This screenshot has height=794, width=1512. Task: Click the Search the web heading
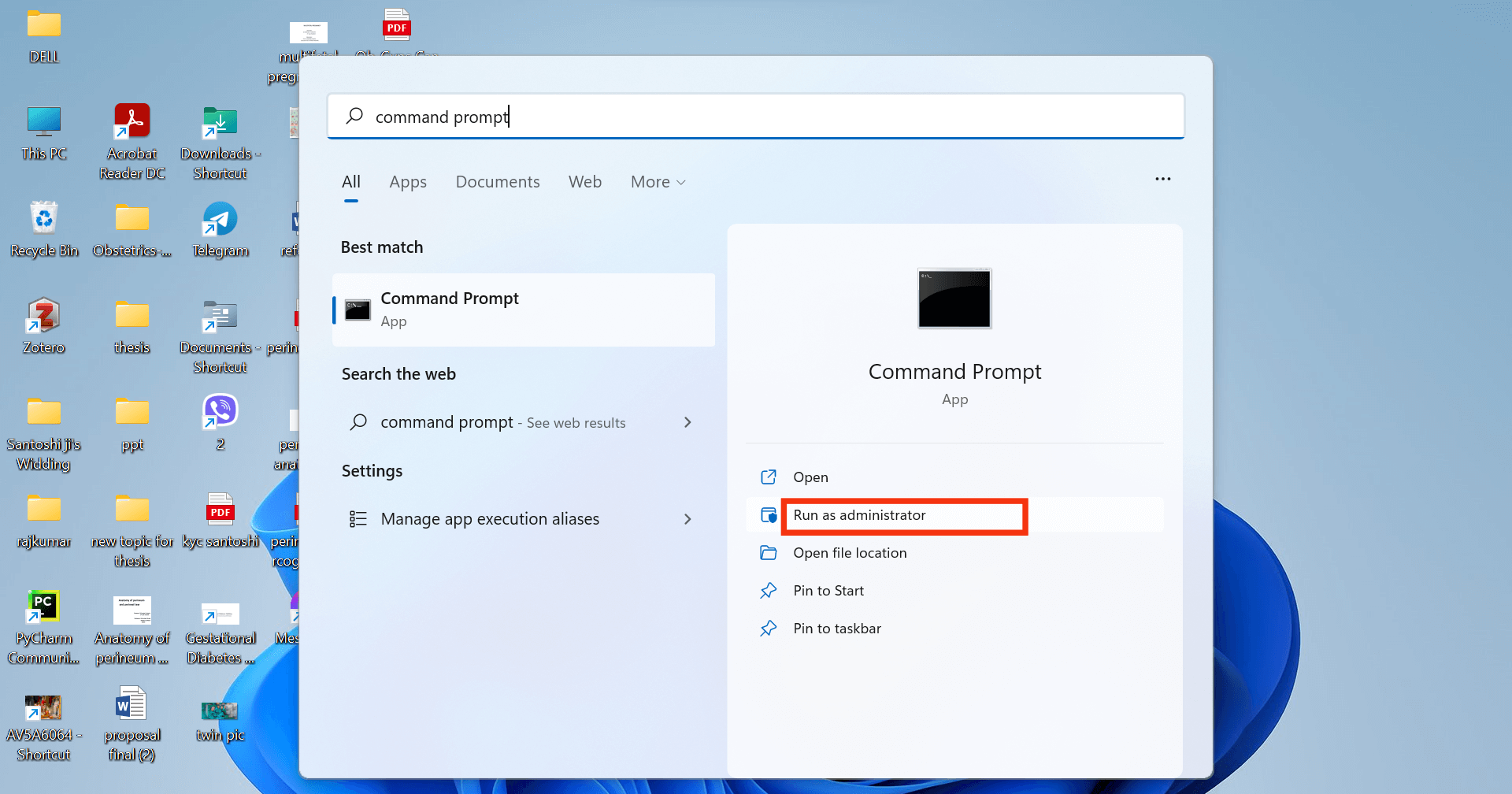point(398,374)
